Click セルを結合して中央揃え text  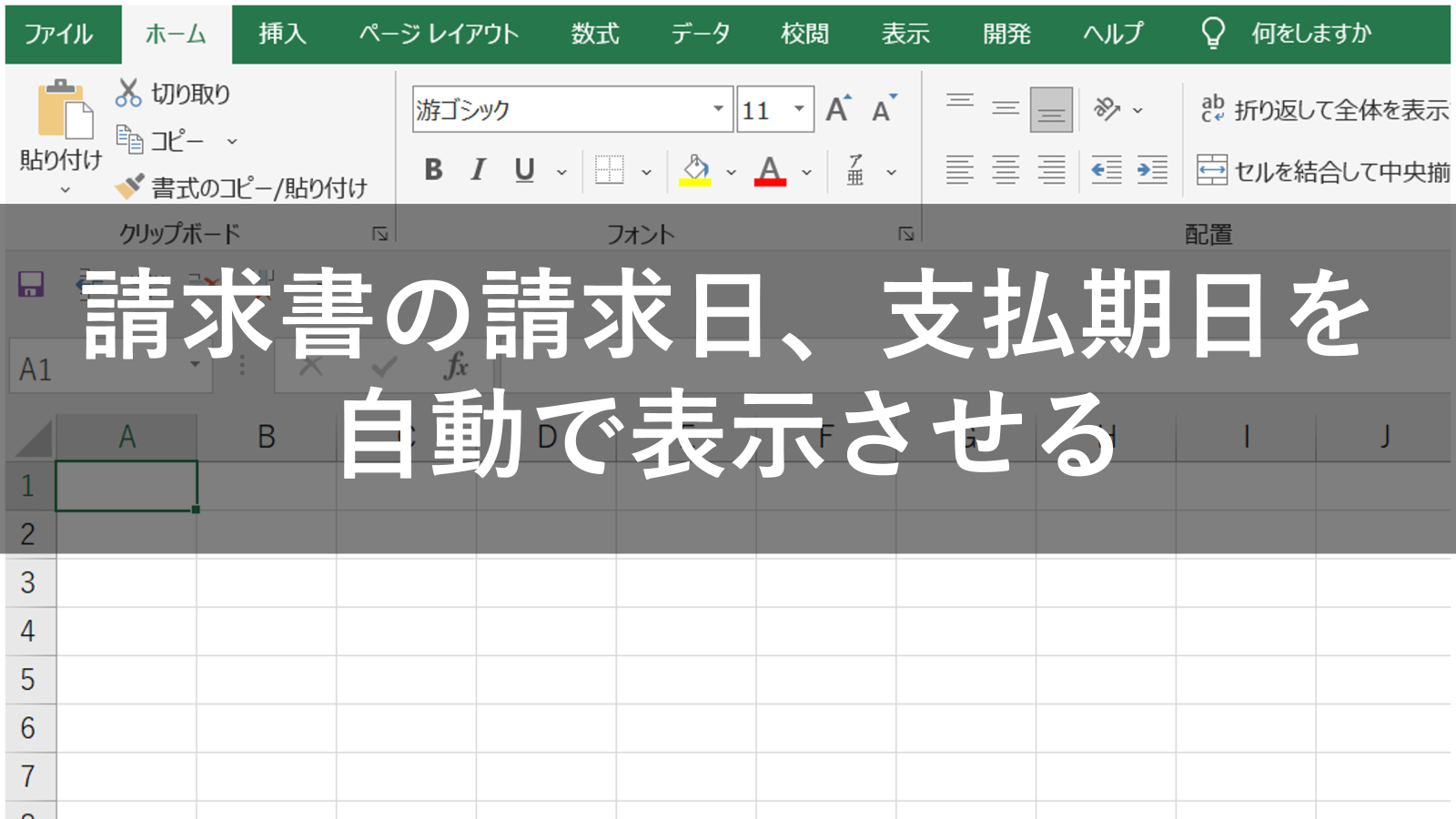coord(1342,171)
